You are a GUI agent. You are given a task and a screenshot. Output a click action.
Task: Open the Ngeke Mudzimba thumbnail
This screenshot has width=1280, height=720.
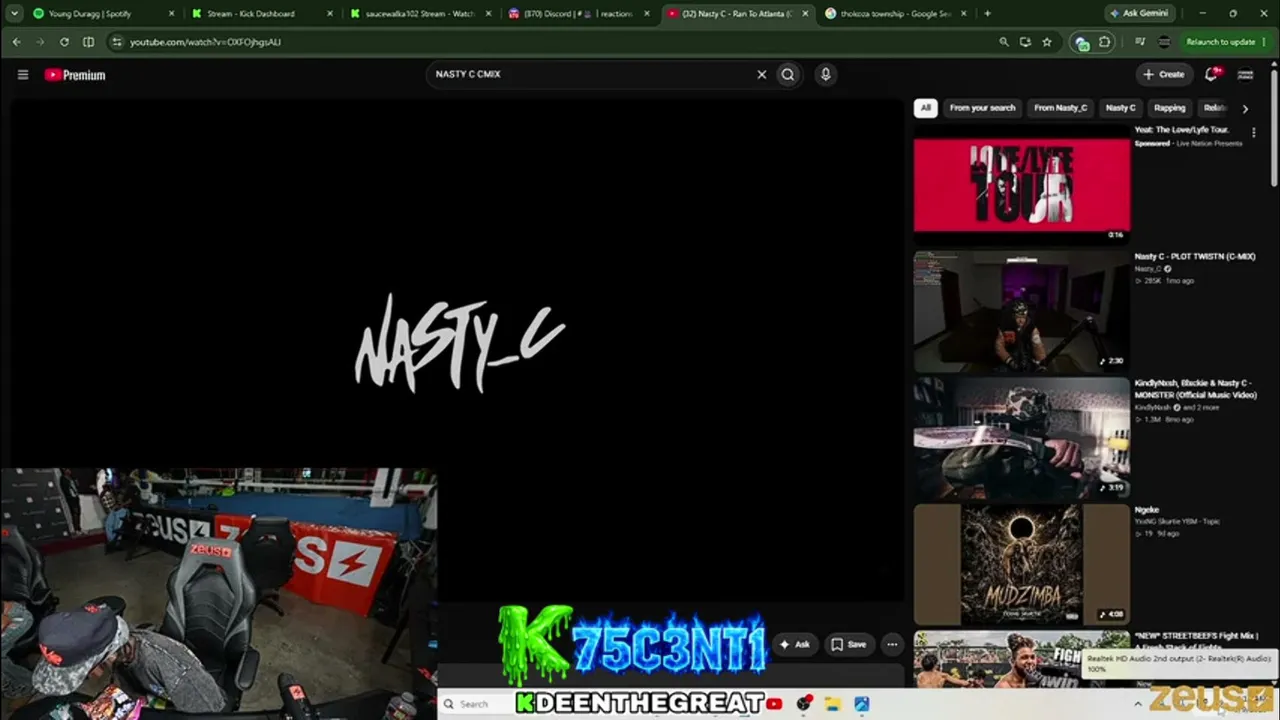(1021, 564)
